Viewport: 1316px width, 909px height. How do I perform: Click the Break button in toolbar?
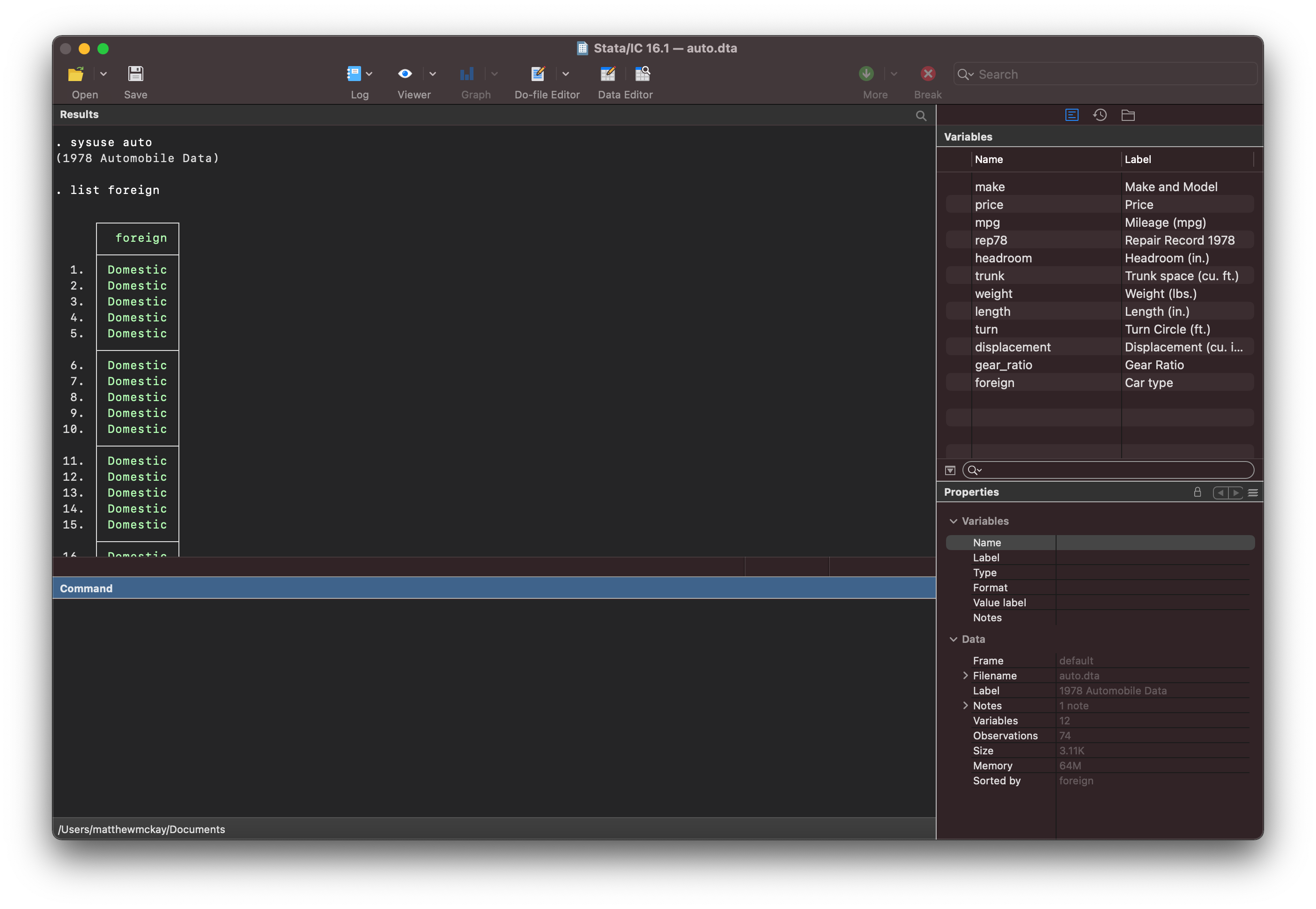click(x=927, y=75)
